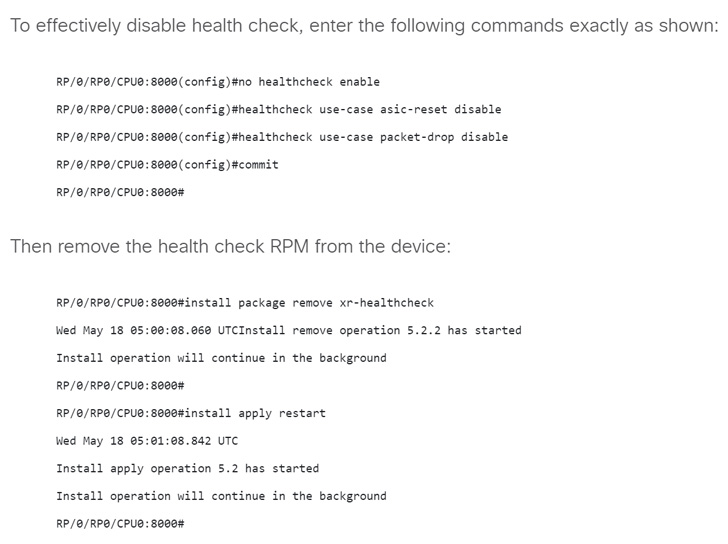728x544 pixels.
Task: Click the last 'Install operation will continue' line
Action: tap(221, 496)
